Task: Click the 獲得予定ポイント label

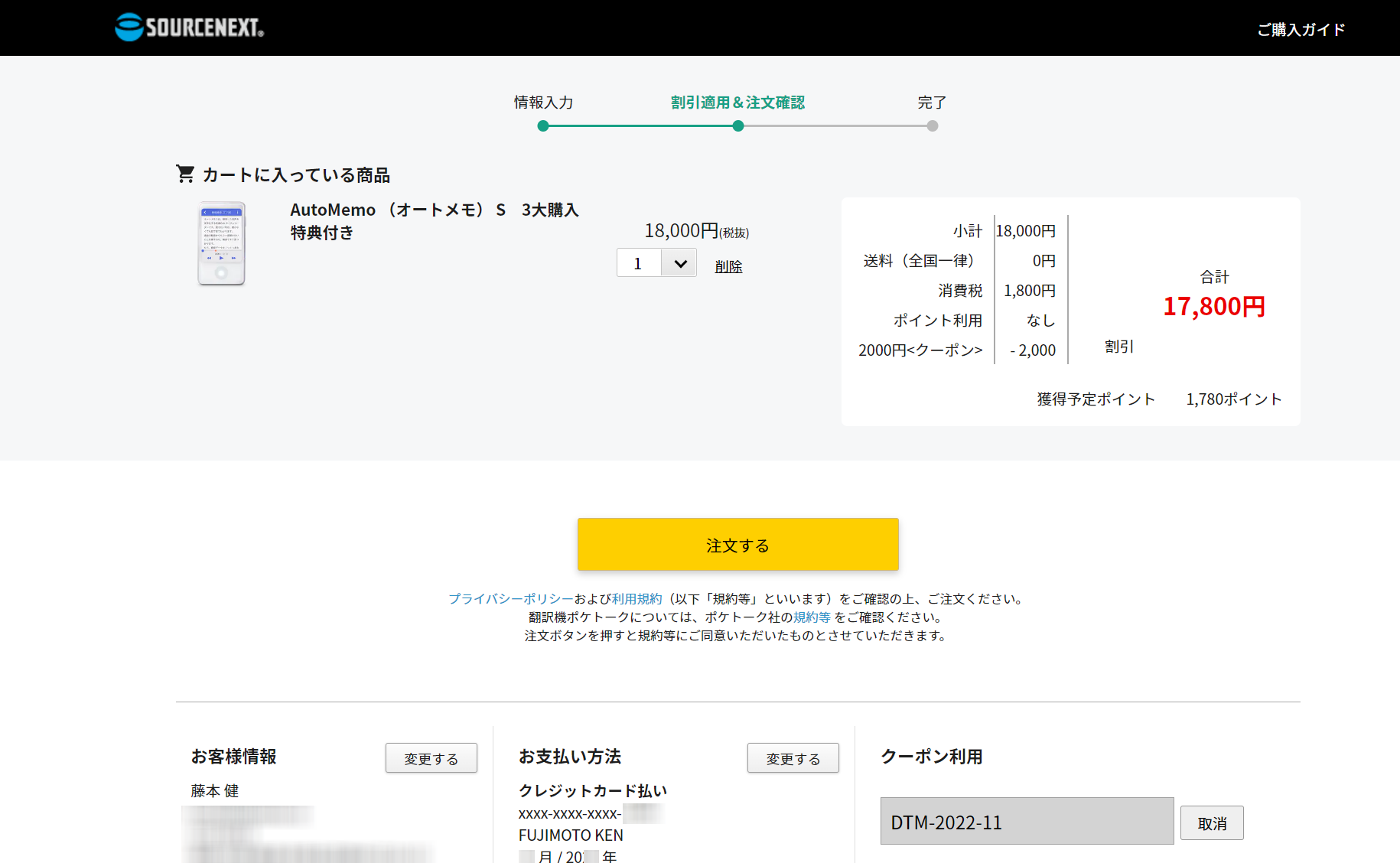Action: tap(1096, 399)
